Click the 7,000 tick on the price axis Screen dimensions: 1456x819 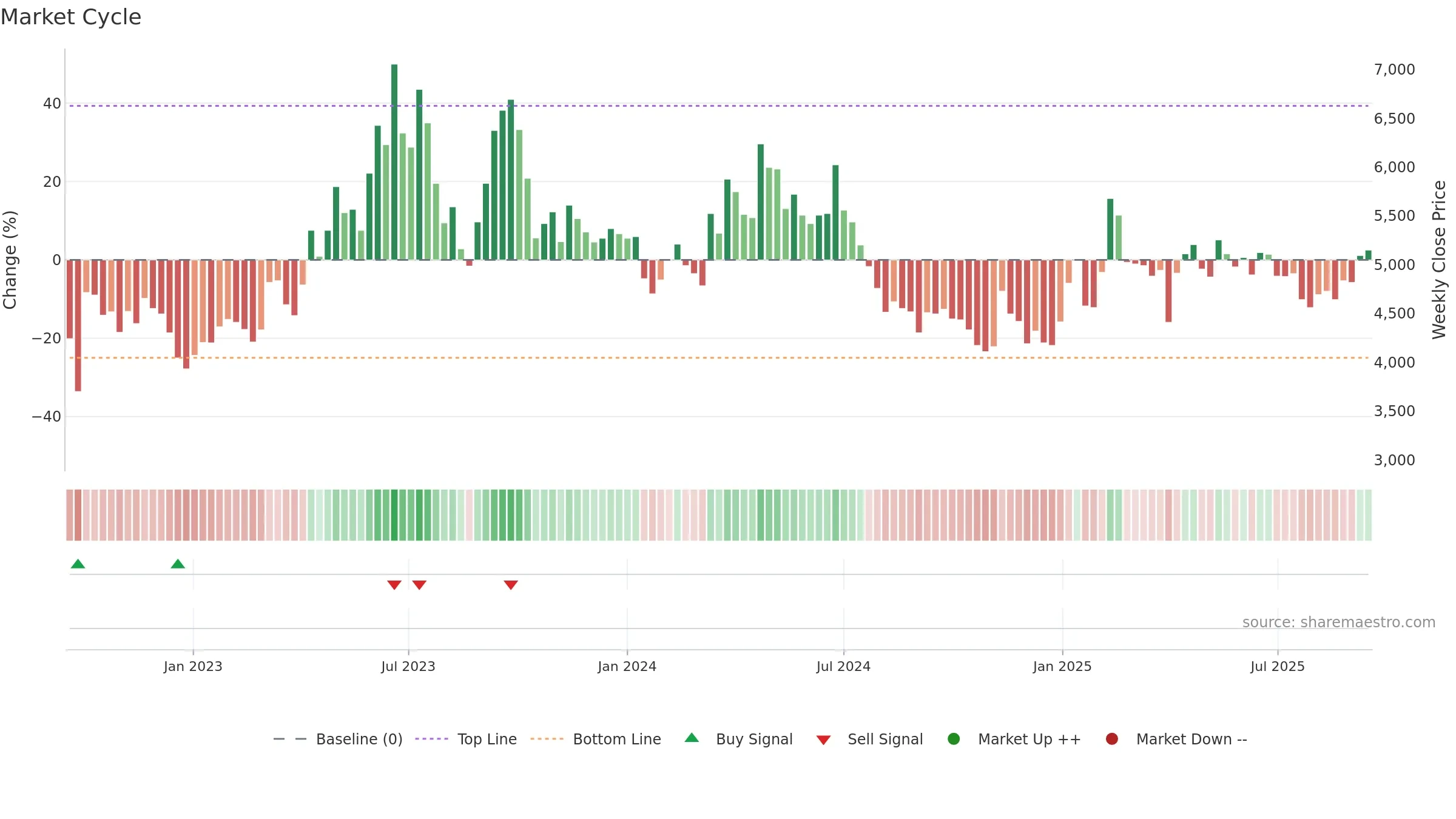[x=1394, y=69]
